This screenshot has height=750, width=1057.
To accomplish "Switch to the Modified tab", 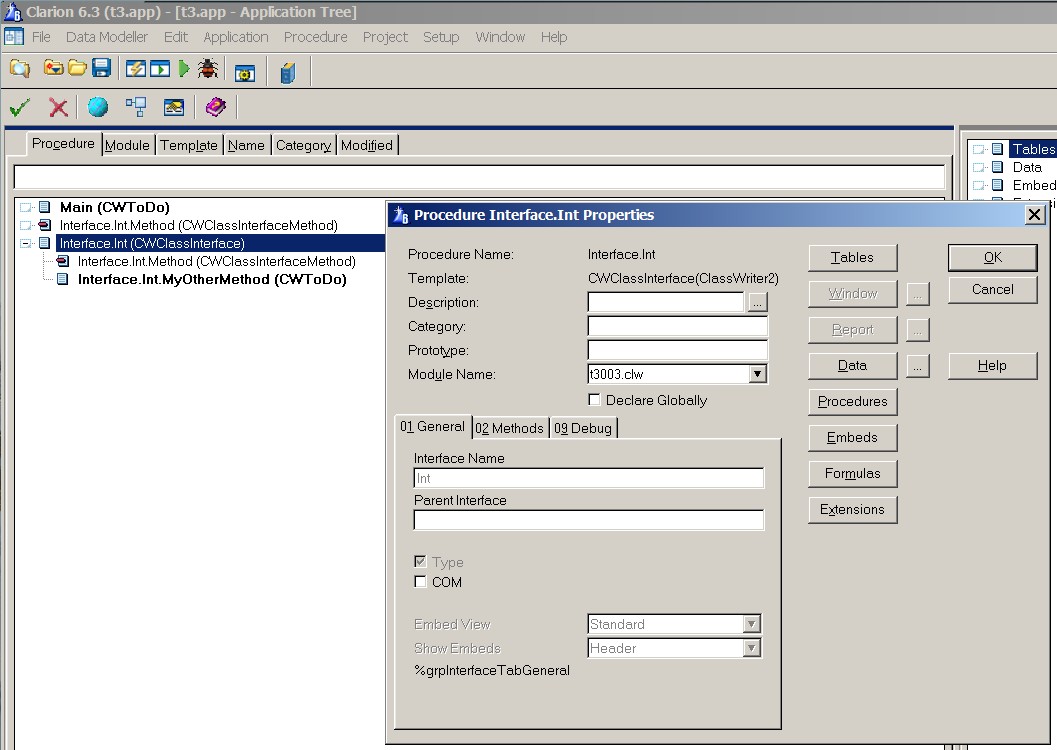I will 367,146.
